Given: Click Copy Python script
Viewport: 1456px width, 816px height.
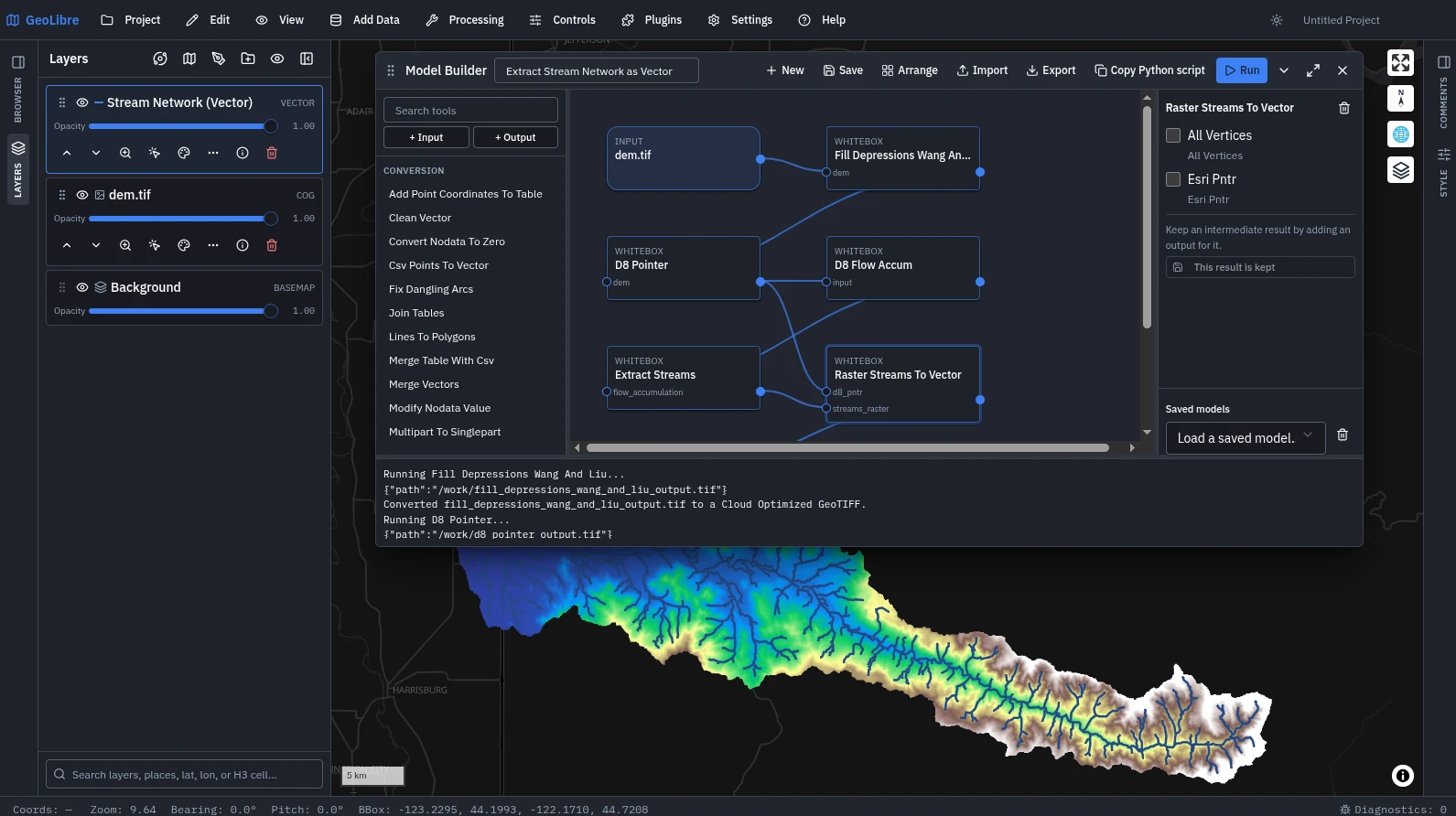Looking at the screenshot, I should tap(1149, 70).
